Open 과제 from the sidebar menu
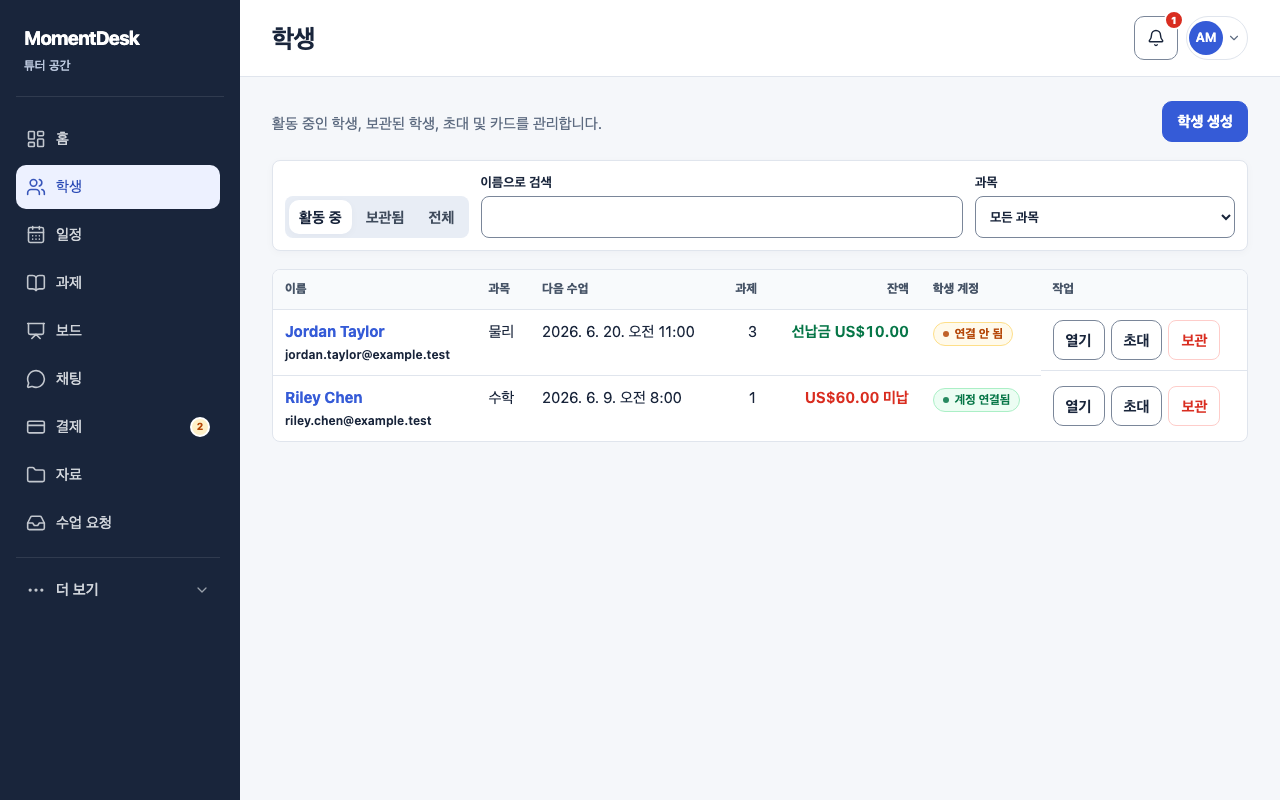 pyautogui.click(x=118, y=283)
